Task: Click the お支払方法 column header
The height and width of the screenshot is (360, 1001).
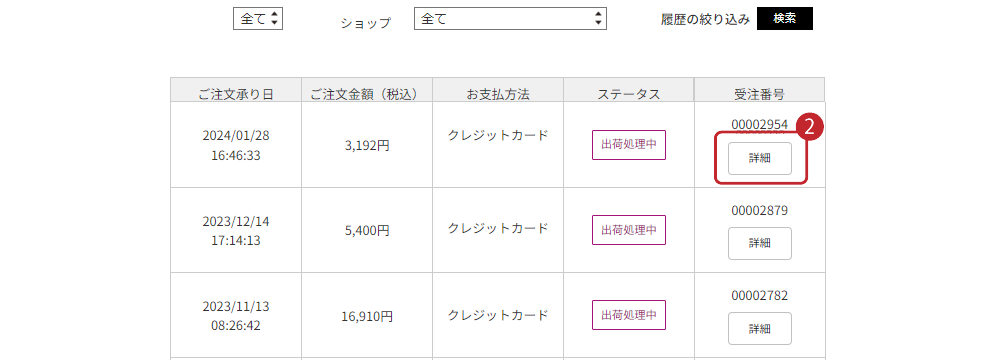Action: point(498,94)
